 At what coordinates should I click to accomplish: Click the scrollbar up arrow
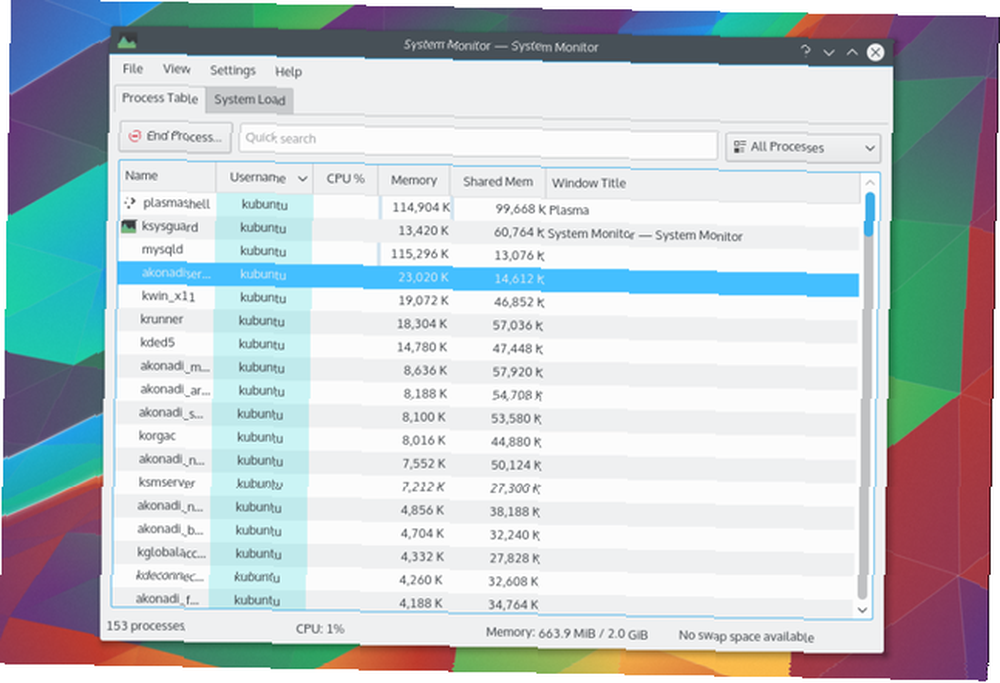(x=870, y=183)
